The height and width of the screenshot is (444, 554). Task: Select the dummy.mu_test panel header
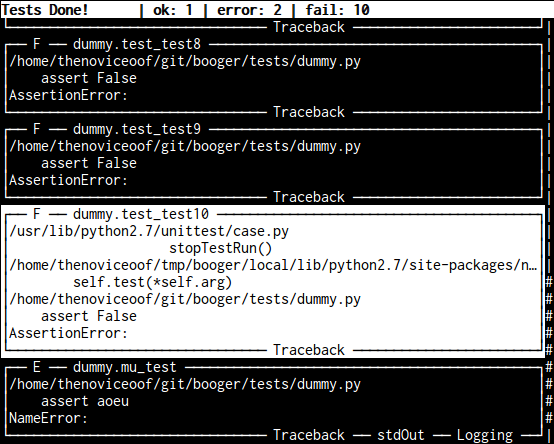pos(124,367)
